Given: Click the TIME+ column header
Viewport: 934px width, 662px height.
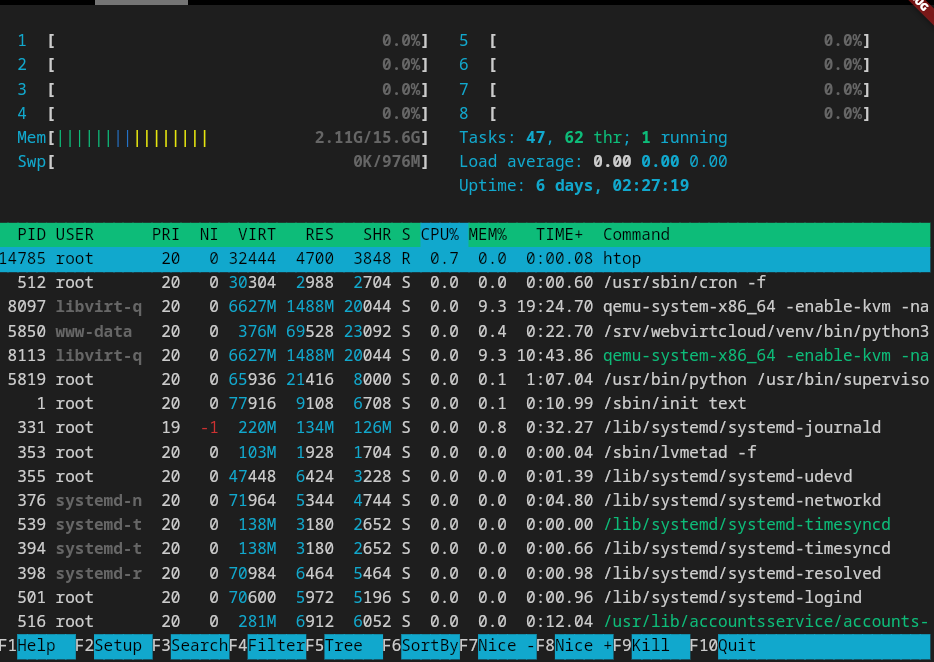Looking at the screenshot, I should click(x=560, y=235).
